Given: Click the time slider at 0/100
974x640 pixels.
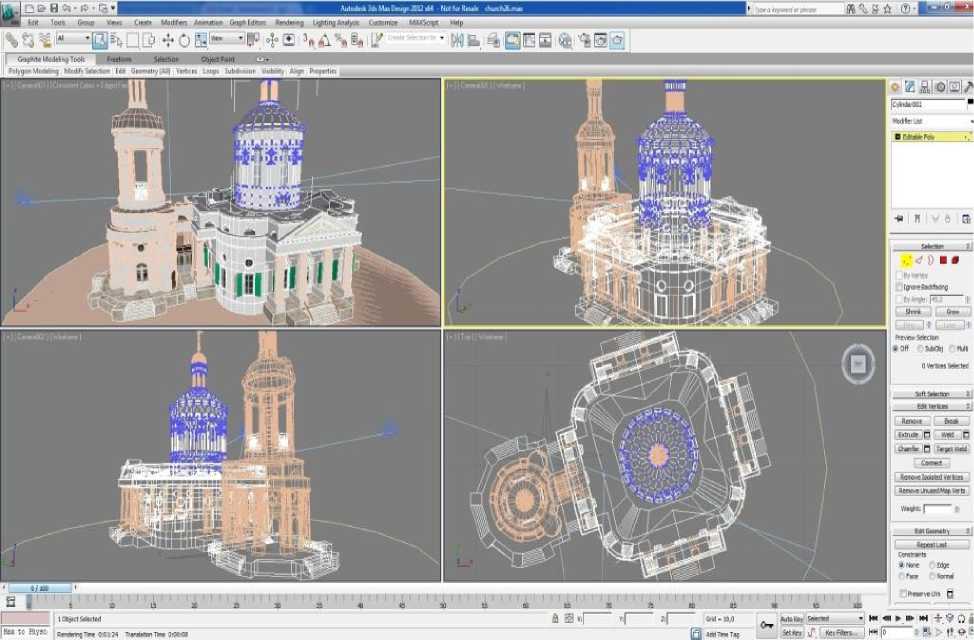Looking at the screenshot, I should tap(40, 588).
